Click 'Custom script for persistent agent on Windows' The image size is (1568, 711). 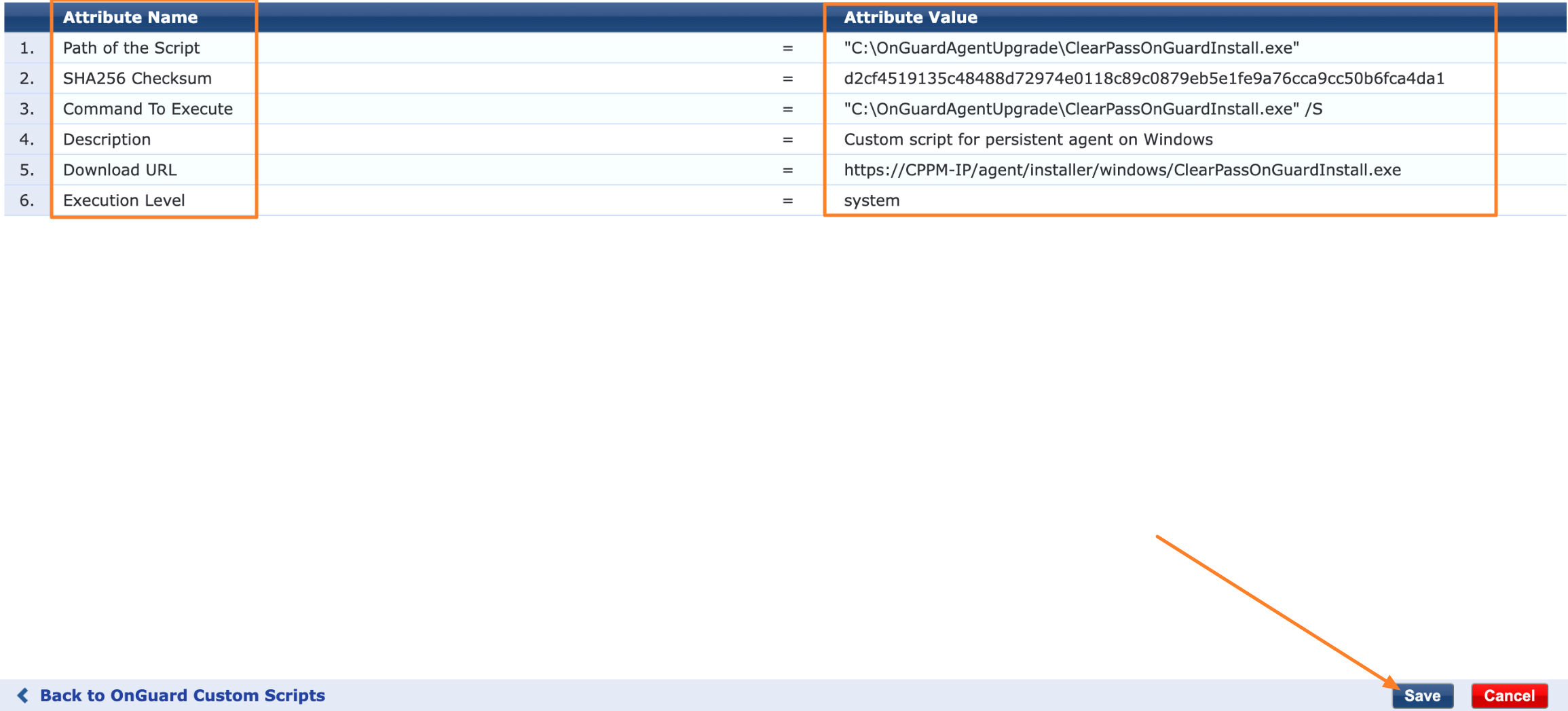click(x=1028, y=140)
